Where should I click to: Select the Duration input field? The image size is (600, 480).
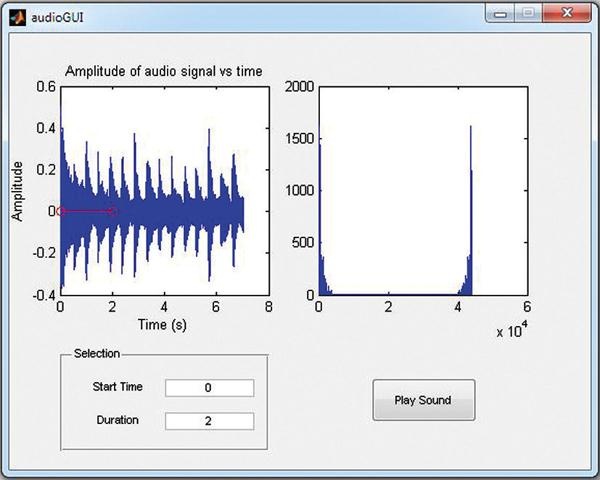tap(209, 421)
